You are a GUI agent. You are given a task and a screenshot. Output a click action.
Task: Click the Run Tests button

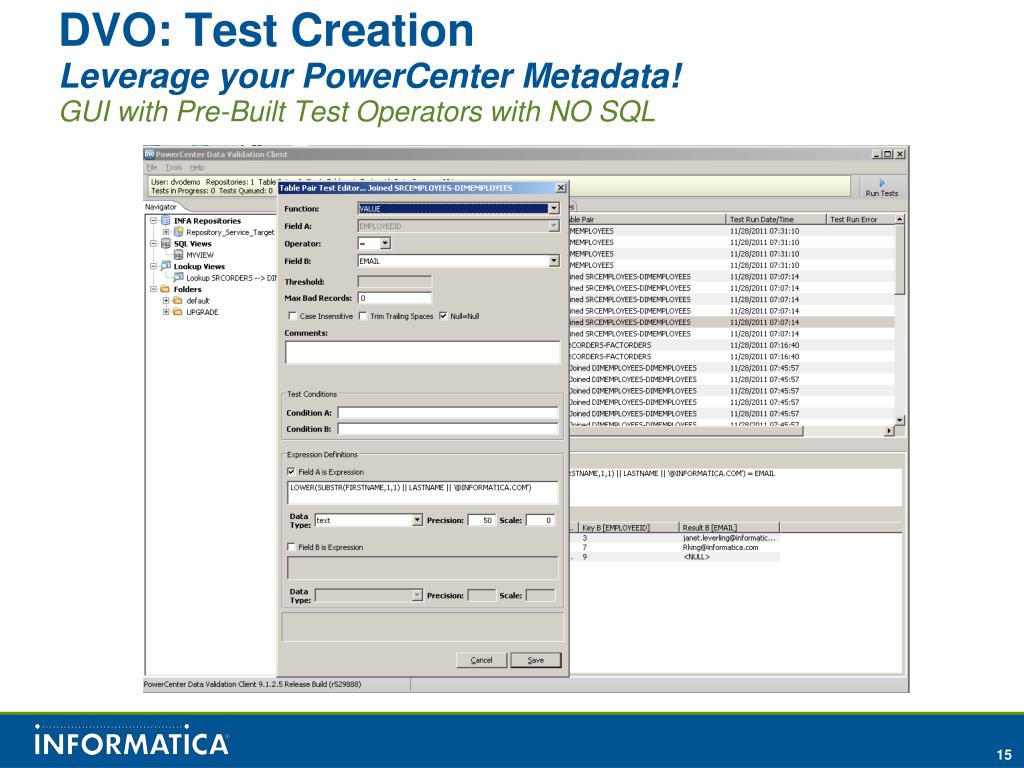(x=882, y=187)
